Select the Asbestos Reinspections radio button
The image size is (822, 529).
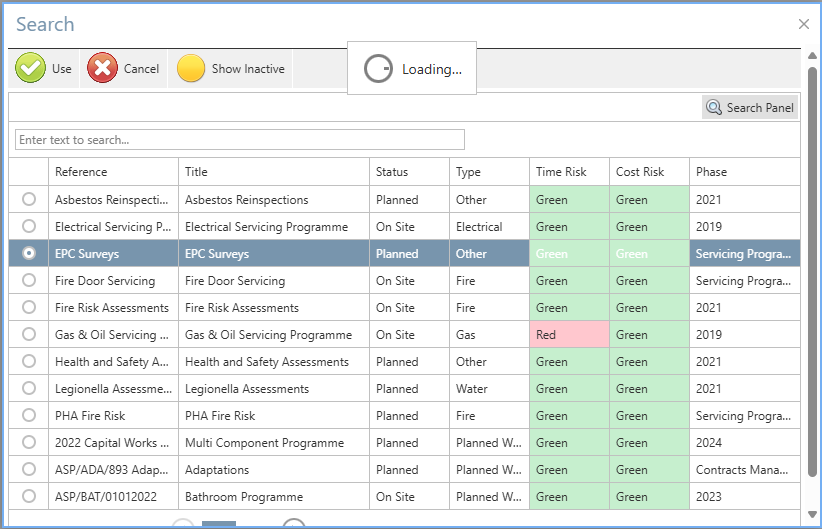pyautogui.click(x=29, y=200)
